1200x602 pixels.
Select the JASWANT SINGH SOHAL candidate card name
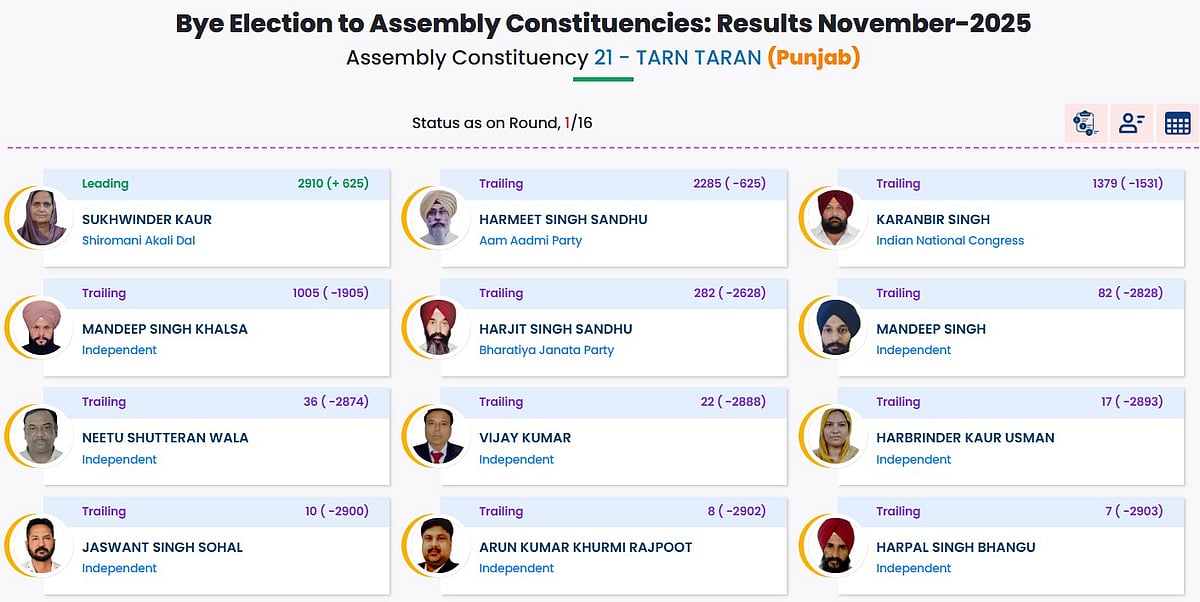click(162, 547)
